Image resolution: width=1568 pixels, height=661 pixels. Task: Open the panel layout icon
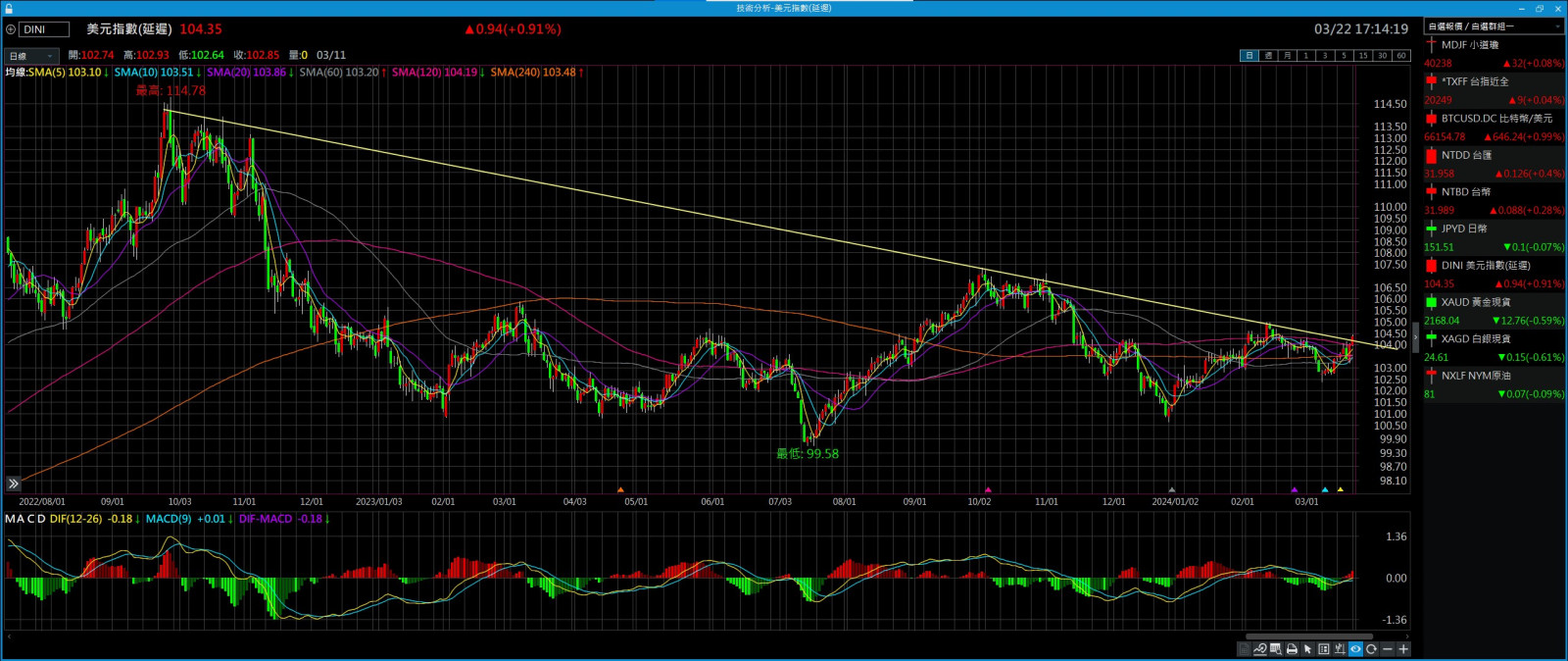coord(1324,649)
